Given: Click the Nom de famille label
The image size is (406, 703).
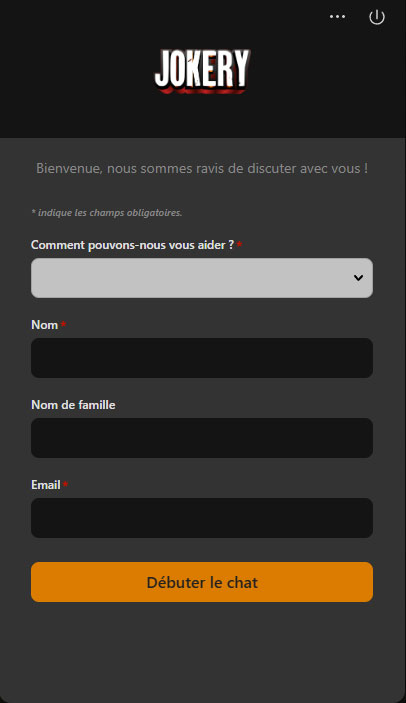Looking at the screenshot, I should coord(73,405).
